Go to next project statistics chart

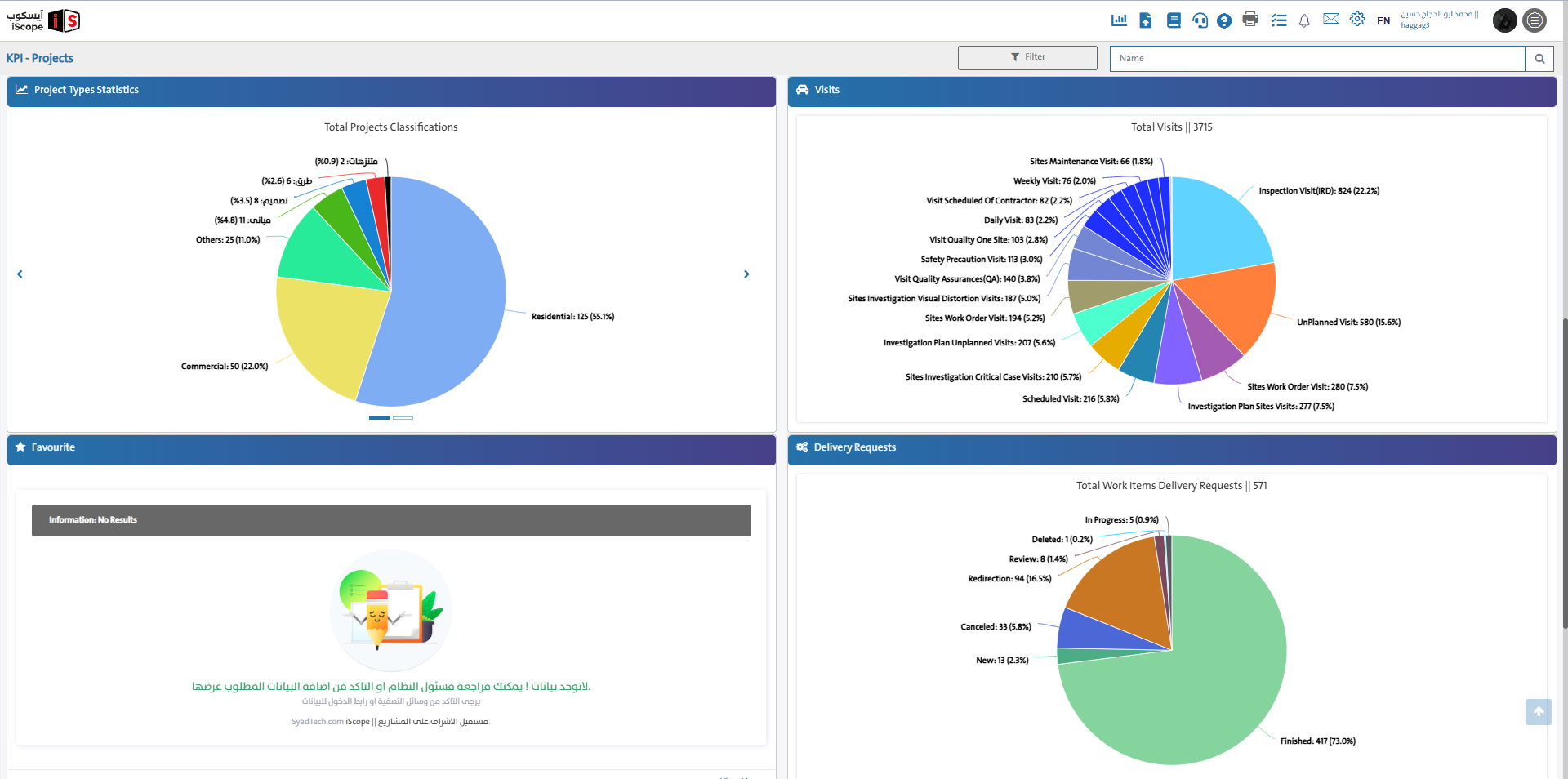click(x=746, y=274)
